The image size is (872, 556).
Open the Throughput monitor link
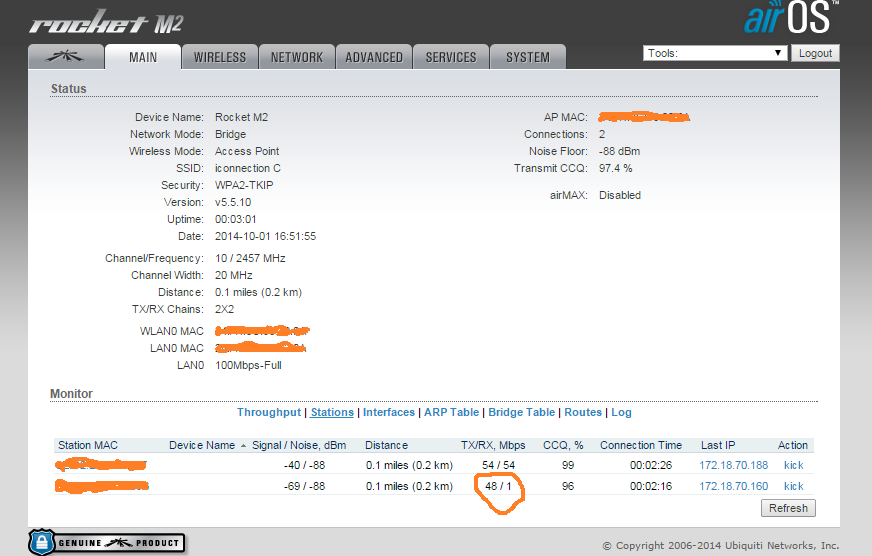(x=269, y=412)
